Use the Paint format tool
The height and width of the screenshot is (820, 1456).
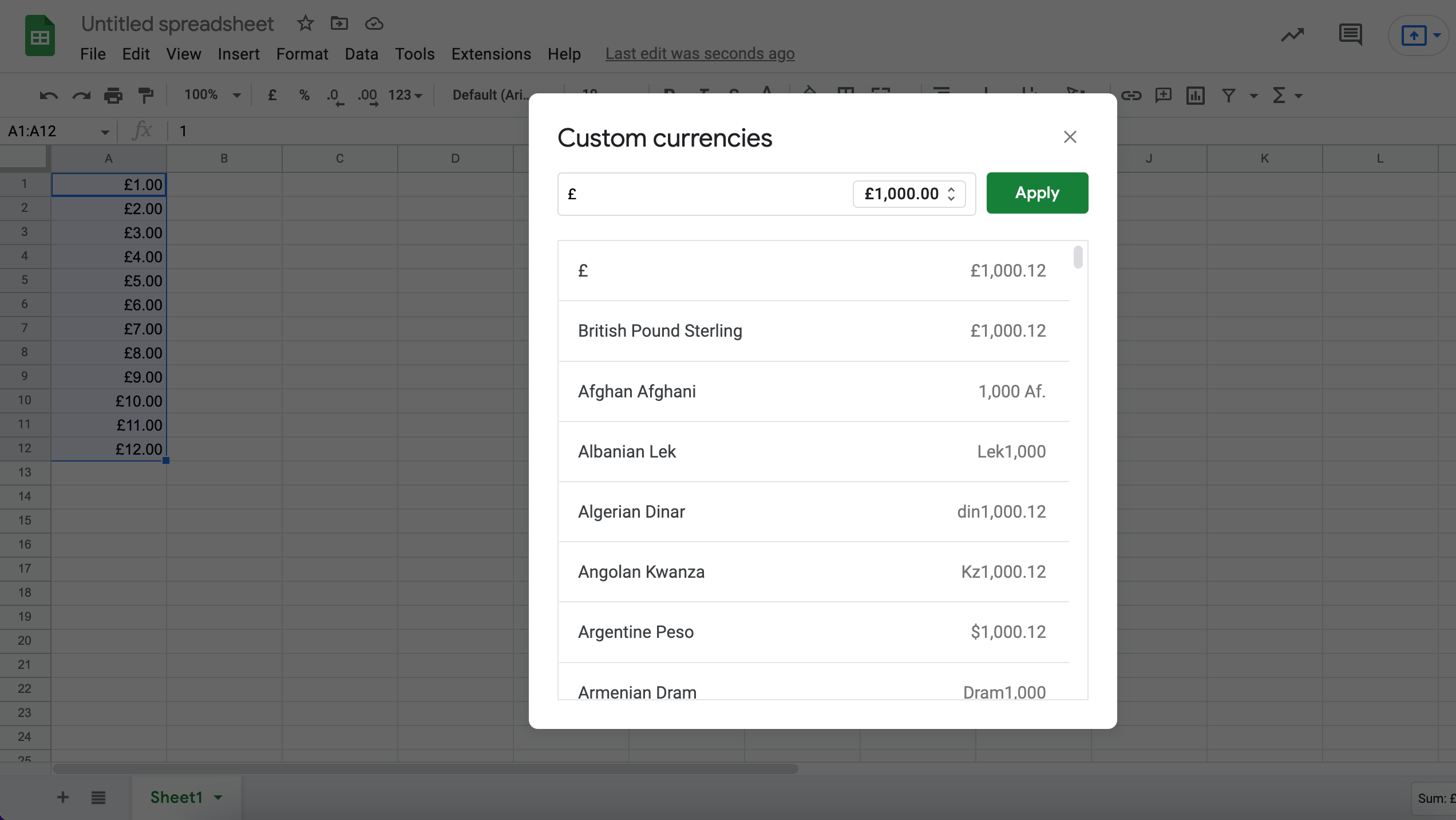145,94
